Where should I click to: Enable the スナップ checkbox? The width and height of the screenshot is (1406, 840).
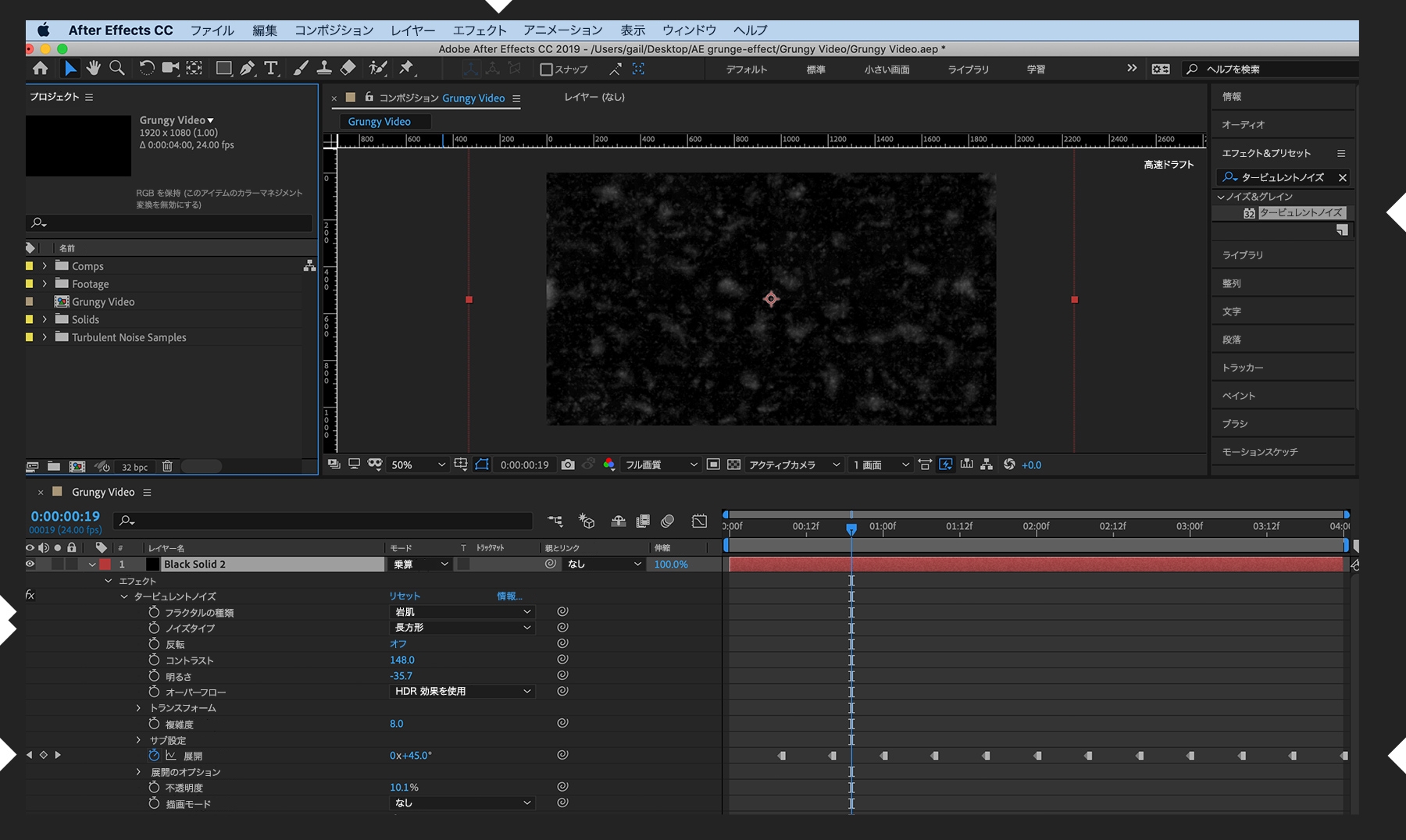tap(547, 69)
